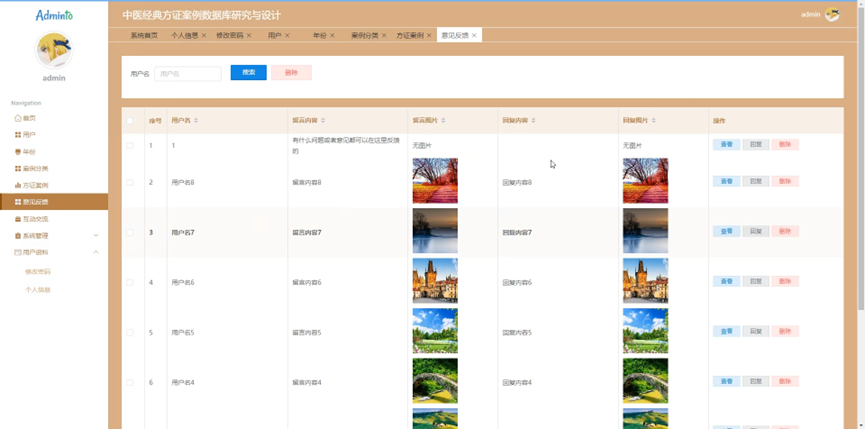
Task: Click the 用户 grid icon in sidebar
Action: pyautogui.click(x=18, y=135)
